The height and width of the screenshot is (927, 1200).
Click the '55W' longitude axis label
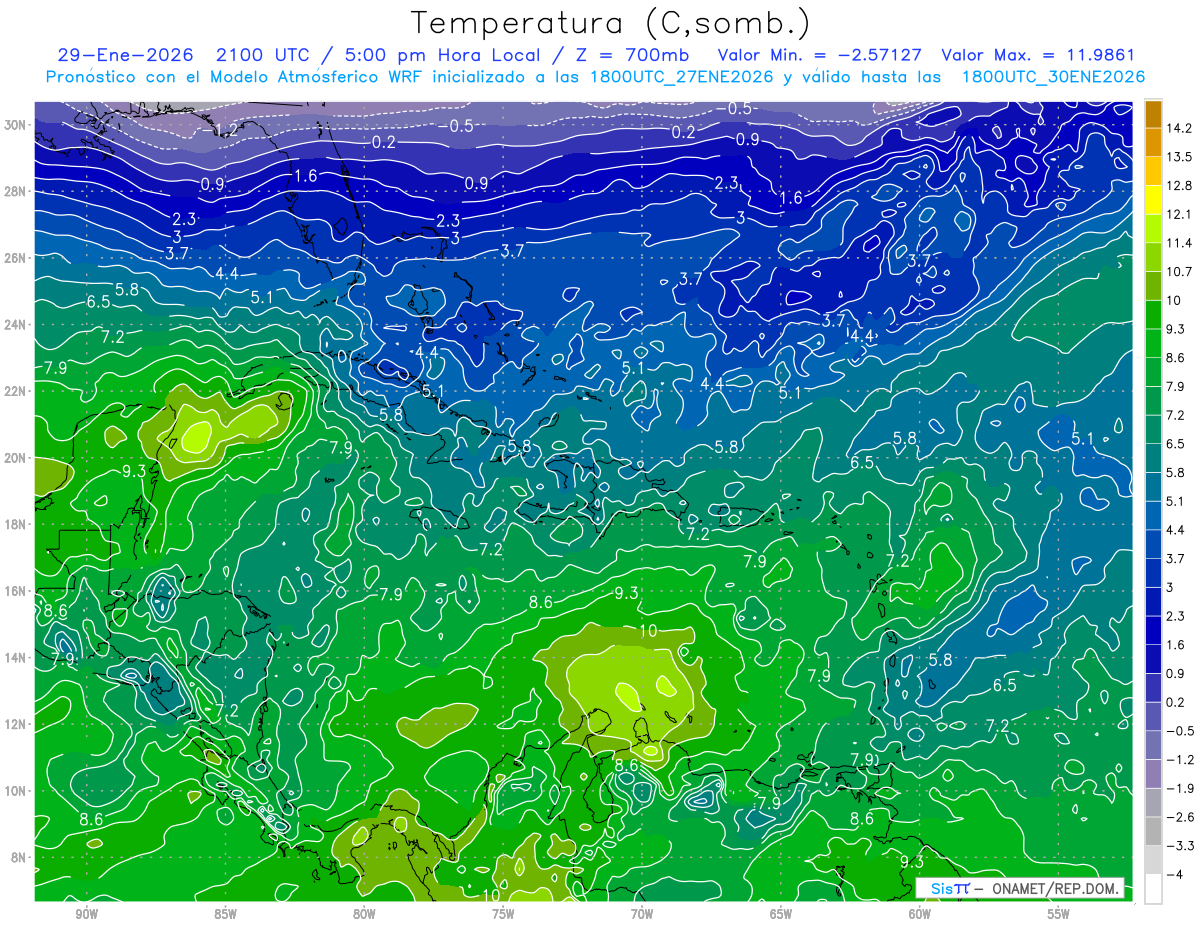coord(1059,914)
